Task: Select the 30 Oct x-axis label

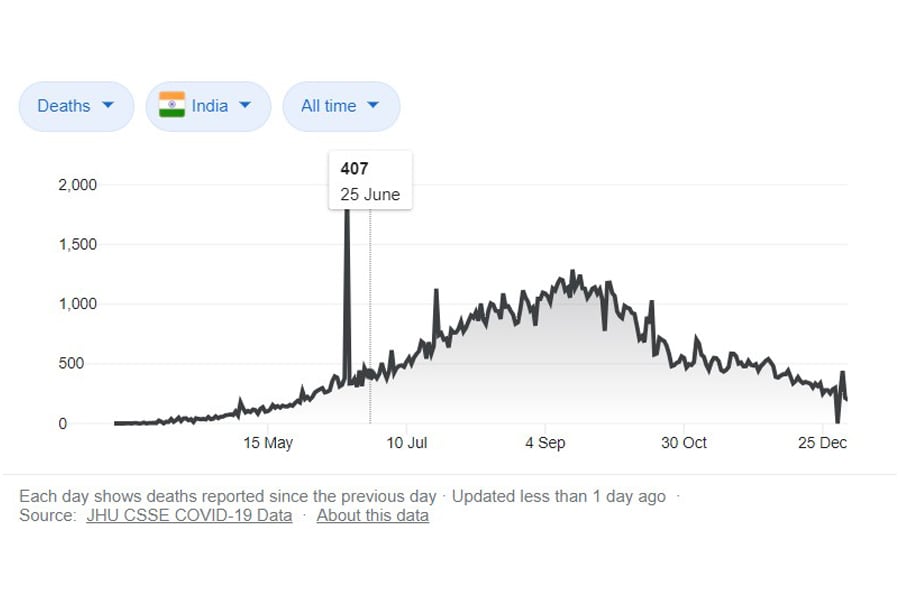Action: tap(684, 443)
